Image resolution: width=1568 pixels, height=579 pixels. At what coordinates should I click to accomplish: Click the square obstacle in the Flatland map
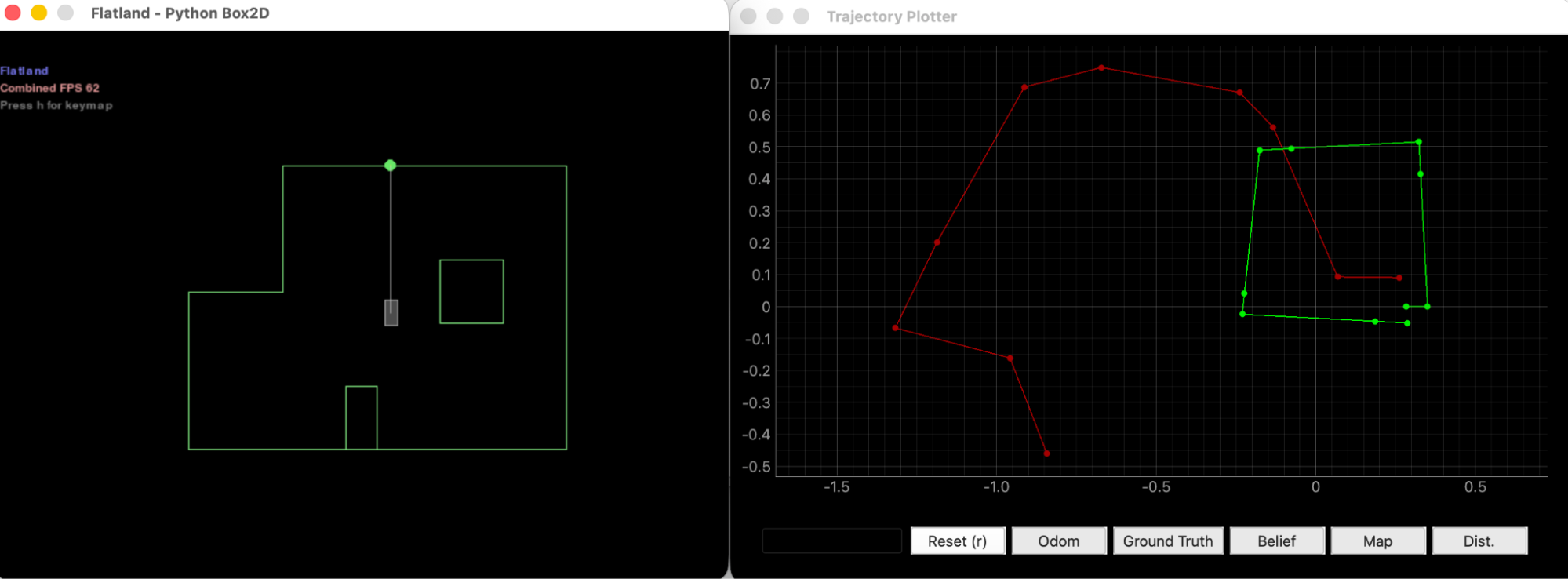point(471,291)
